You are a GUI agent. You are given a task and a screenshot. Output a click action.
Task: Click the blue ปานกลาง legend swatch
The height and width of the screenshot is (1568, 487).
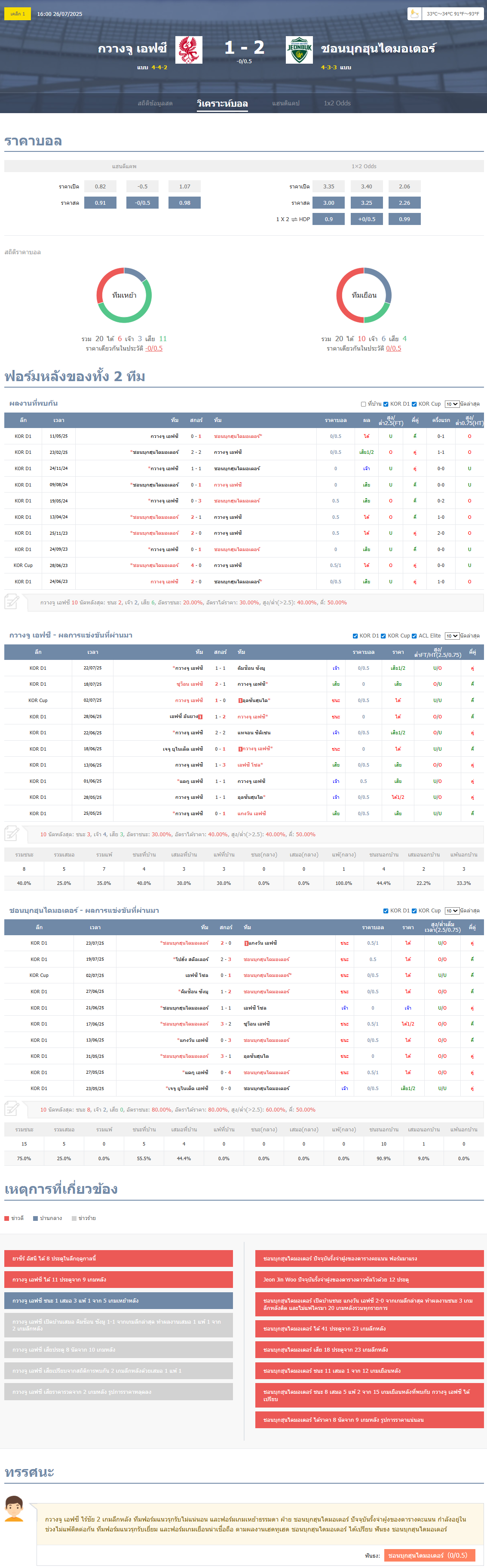(35, 1218)
